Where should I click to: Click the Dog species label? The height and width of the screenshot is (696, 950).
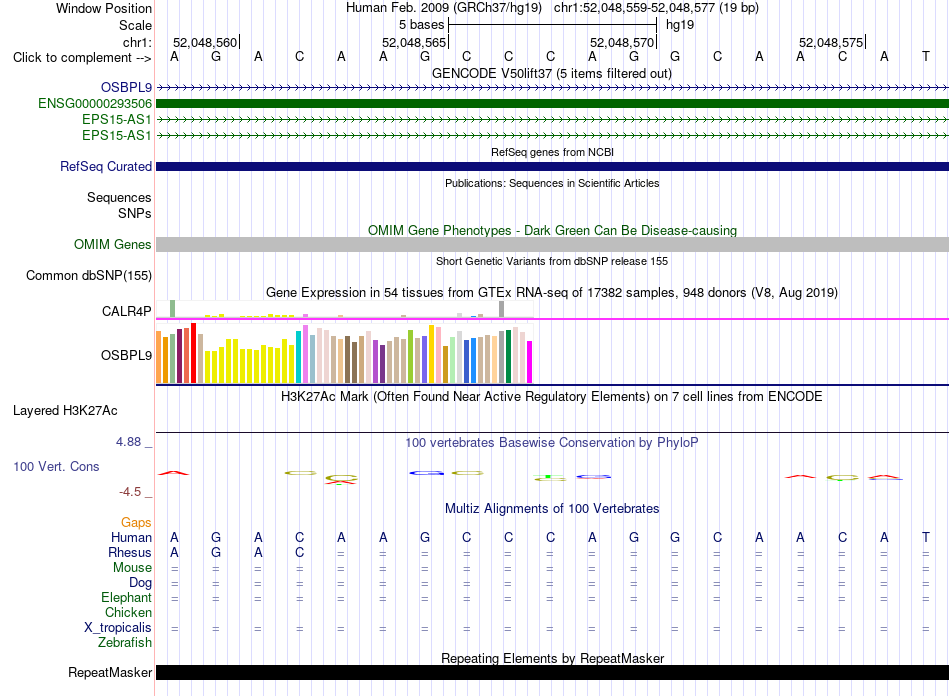click(140, 583)
